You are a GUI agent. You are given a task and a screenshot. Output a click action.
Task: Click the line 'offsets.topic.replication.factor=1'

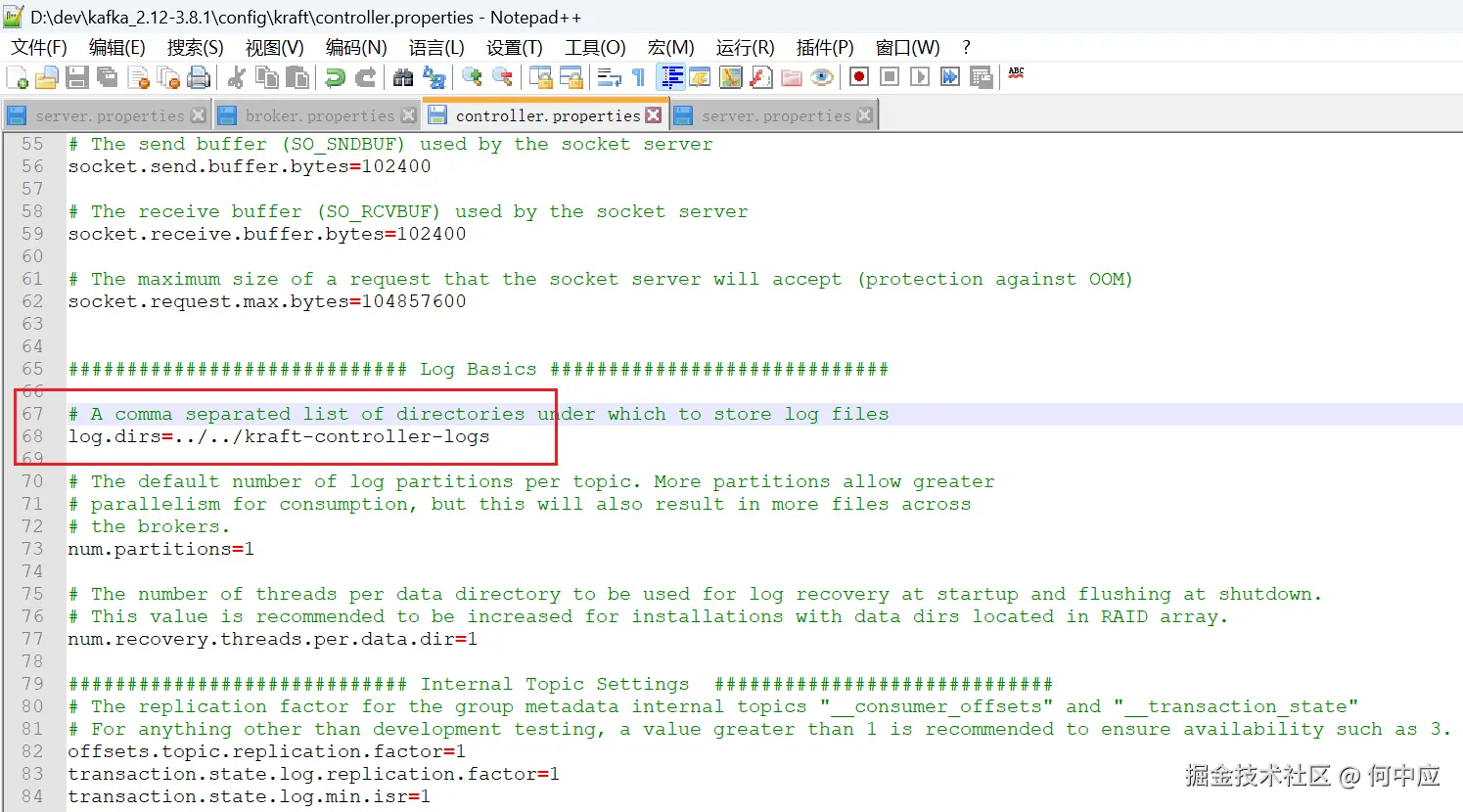coord(267,751)
